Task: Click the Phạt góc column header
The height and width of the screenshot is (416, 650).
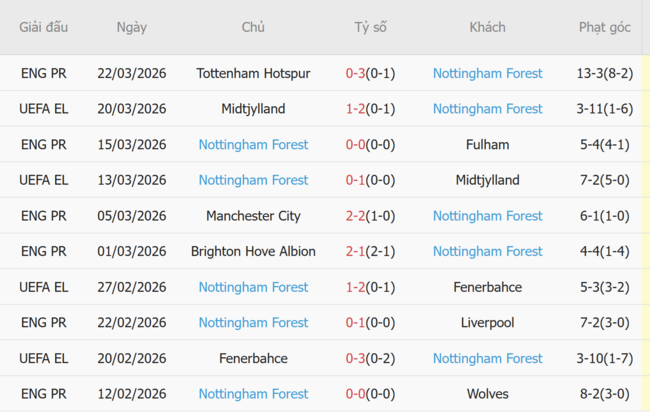Action: coord(604,27)
